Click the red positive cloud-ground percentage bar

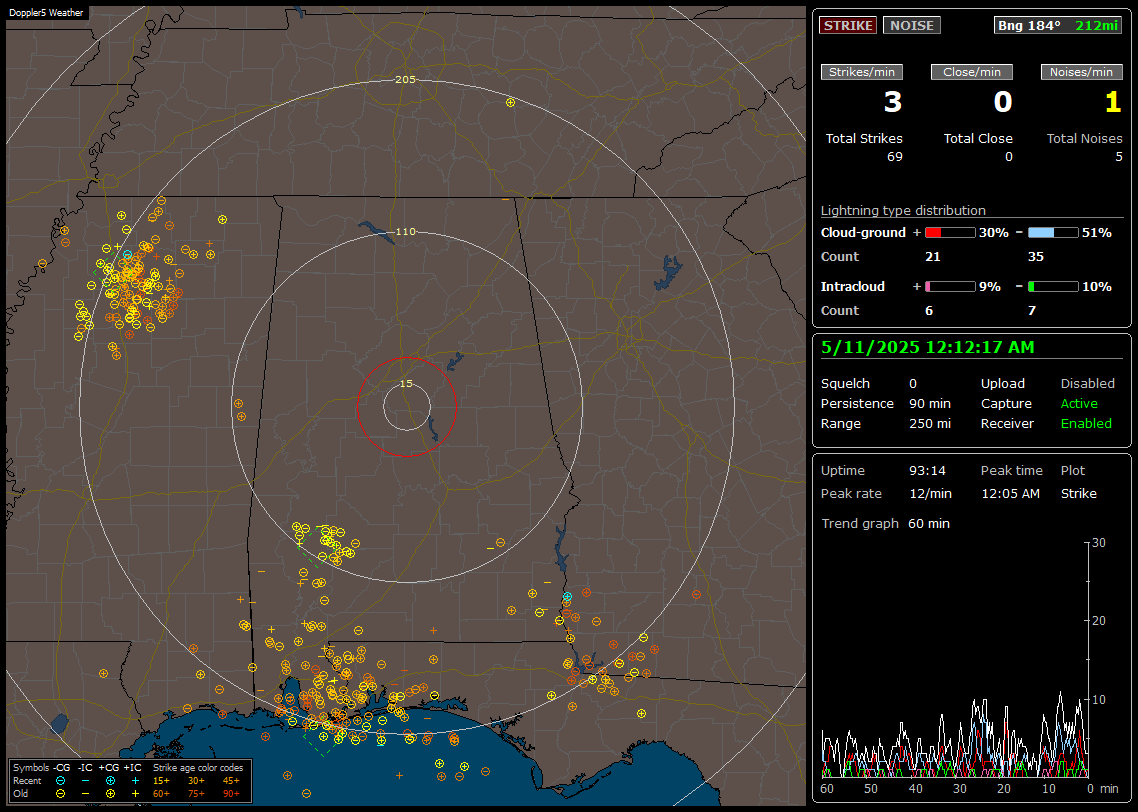coord(950,233)
